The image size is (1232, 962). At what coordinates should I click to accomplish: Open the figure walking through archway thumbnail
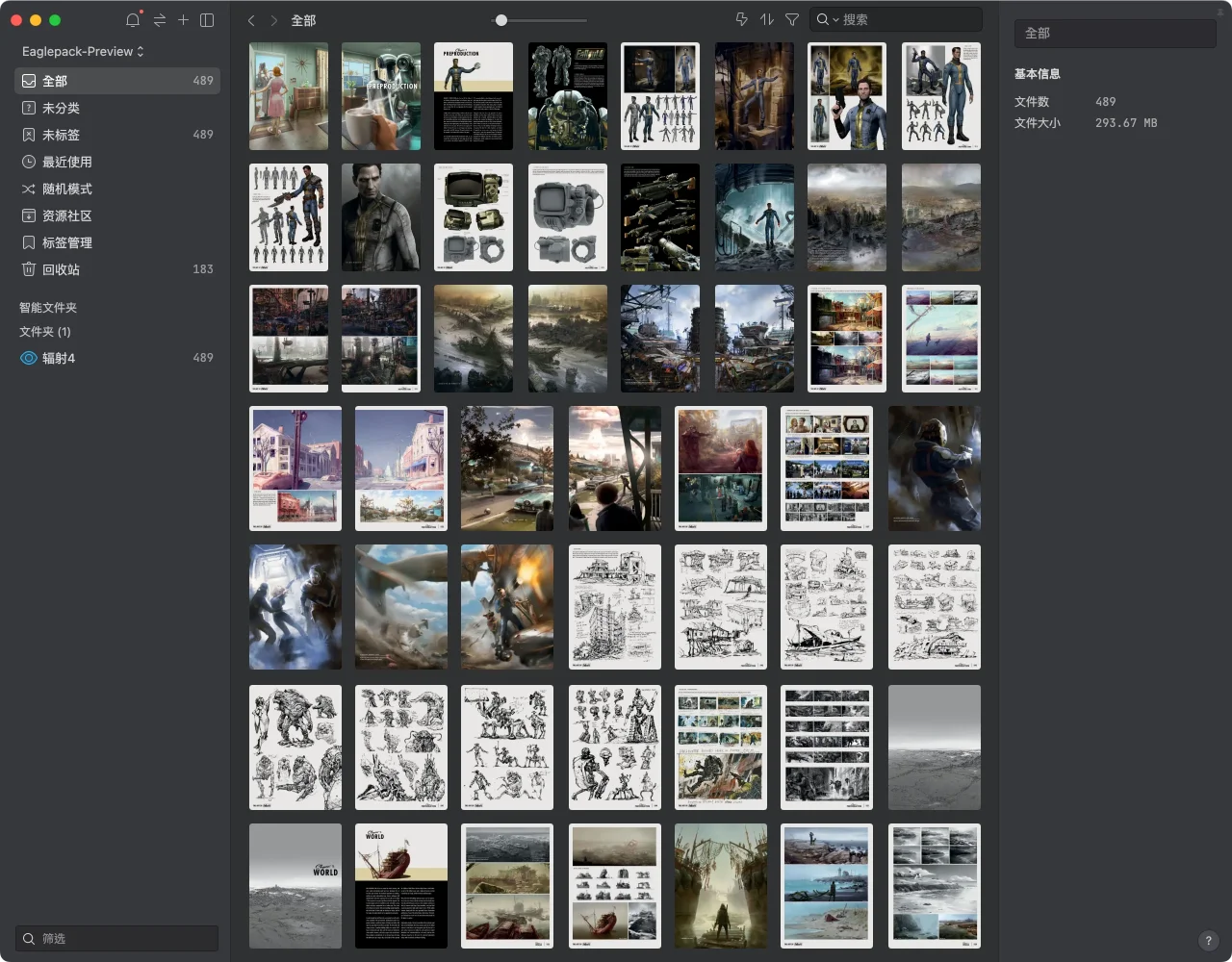point(721,886)
